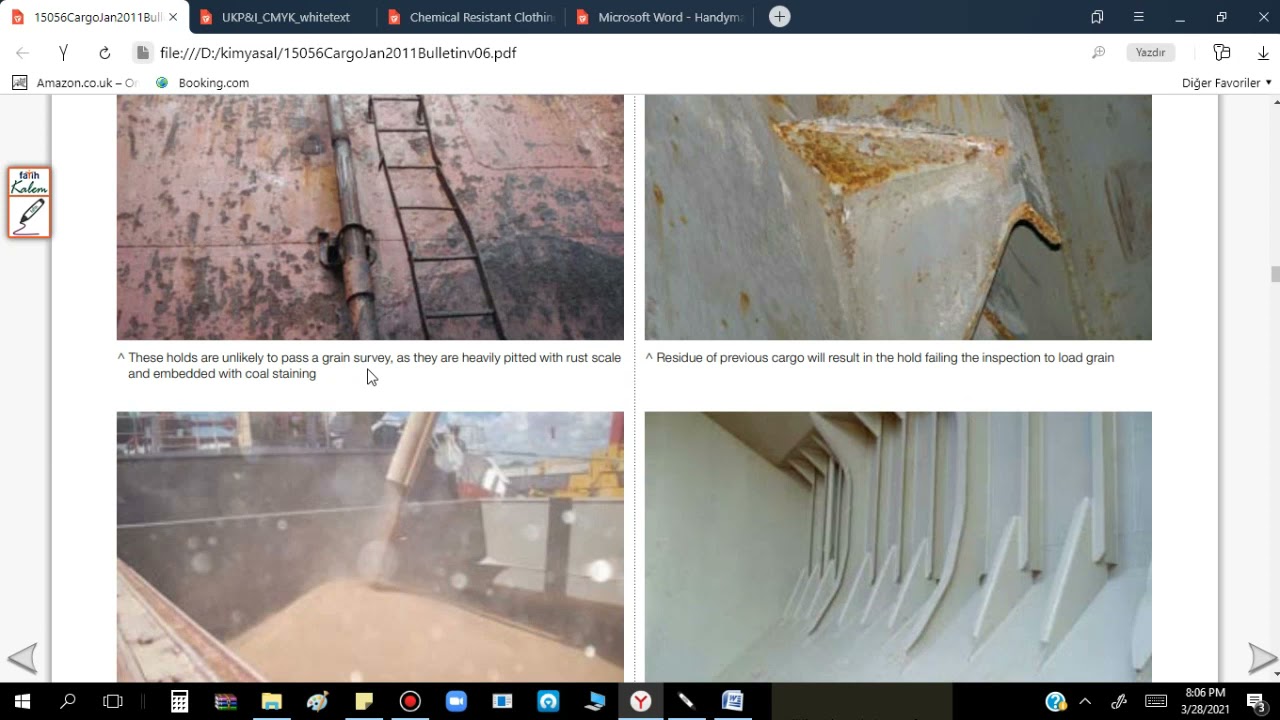
Task: Open the browser hamburger menu
Action: click(1138, 17)
